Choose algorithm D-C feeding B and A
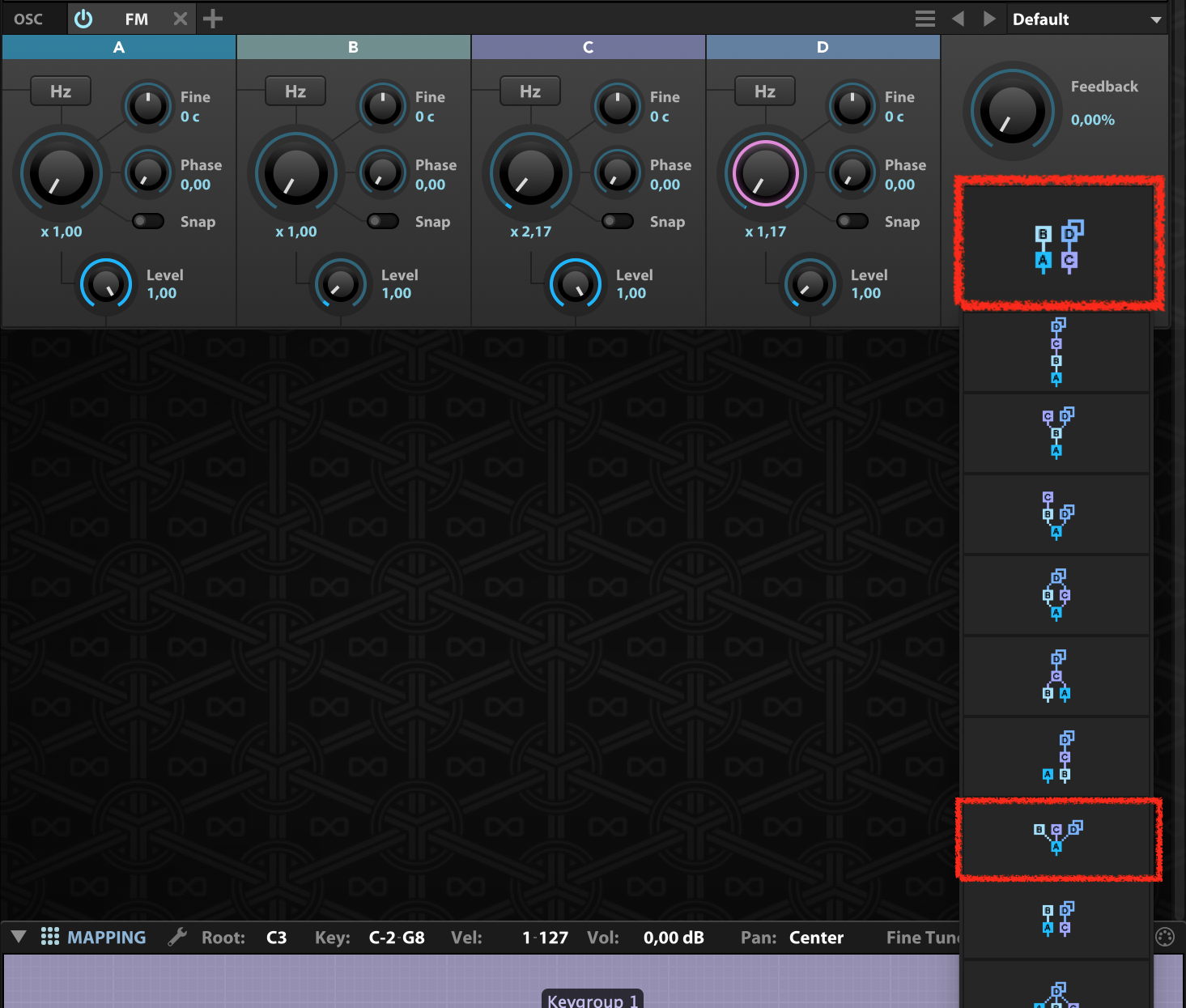Screen dimensions: 1186x1008 (1056, 676)
